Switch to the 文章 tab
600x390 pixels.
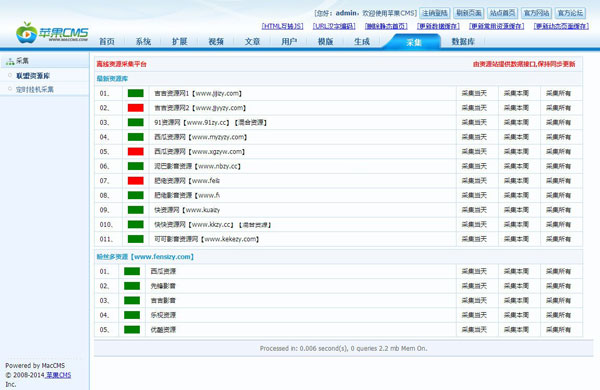click(252, 41)
